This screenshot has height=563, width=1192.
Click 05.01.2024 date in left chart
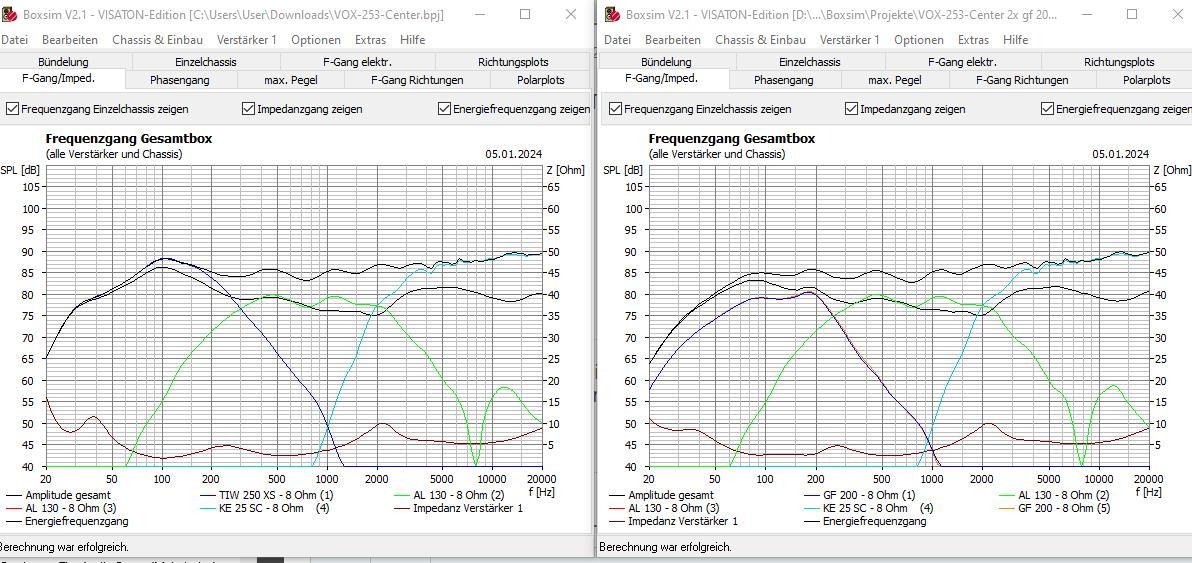tap(514, 153)
